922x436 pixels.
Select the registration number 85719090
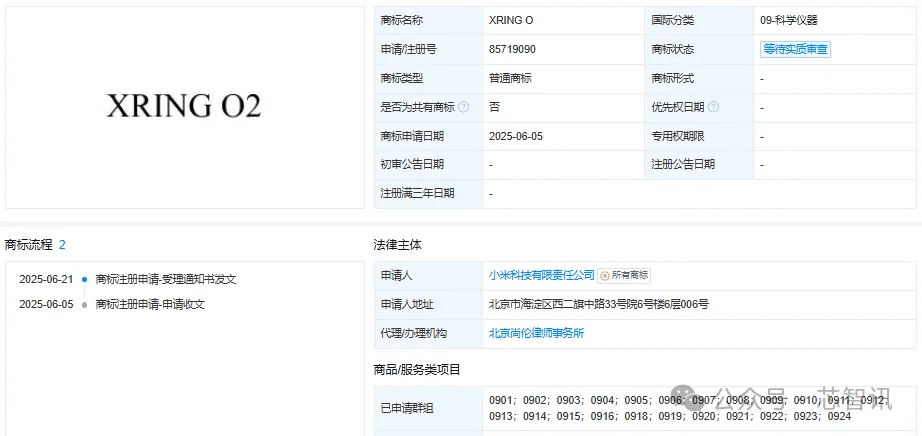pos(512,49)
